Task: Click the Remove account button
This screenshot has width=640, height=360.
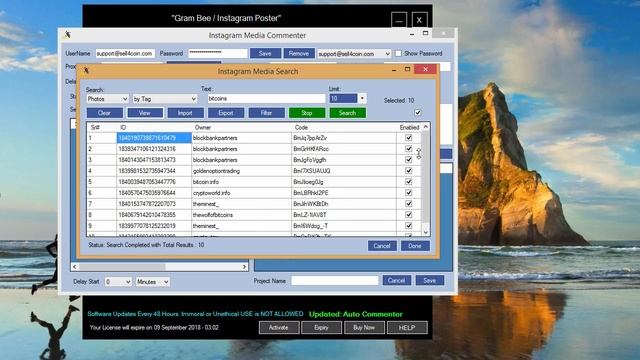Action: coord(299,53)
